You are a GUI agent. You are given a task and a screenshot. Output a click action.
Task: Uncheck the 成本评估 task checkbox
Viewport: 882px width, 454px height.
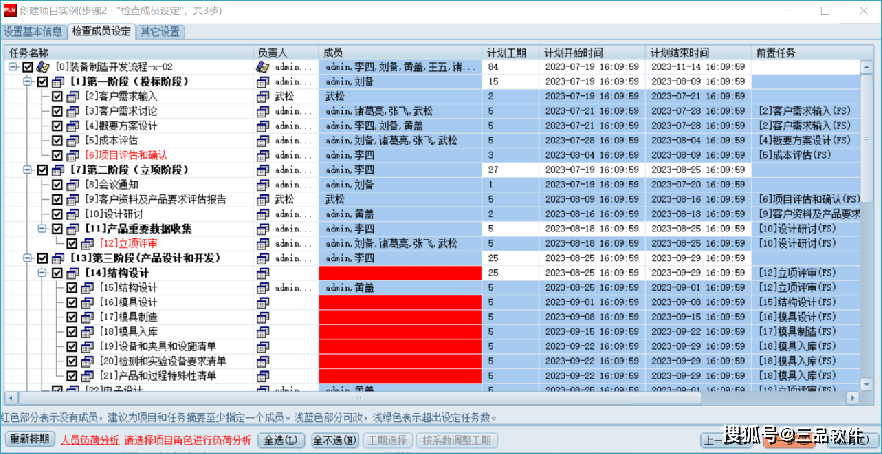[x=57, y=141]
